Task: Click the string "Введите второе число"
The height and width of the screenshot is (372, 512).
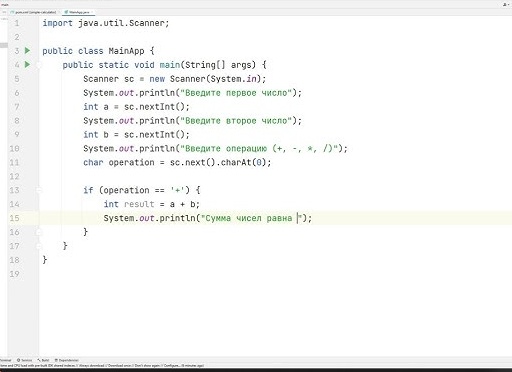Action: [x=236, y=121]
